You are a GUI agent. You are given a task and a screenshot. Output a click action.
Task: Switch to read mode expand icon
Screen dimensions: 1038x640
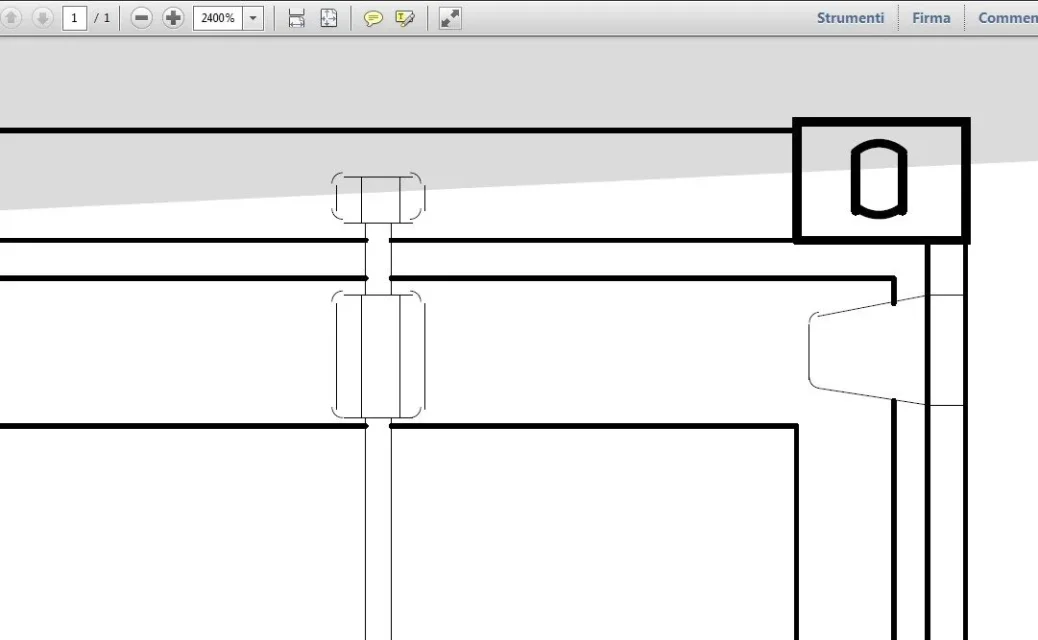click(x=450, y=18)
